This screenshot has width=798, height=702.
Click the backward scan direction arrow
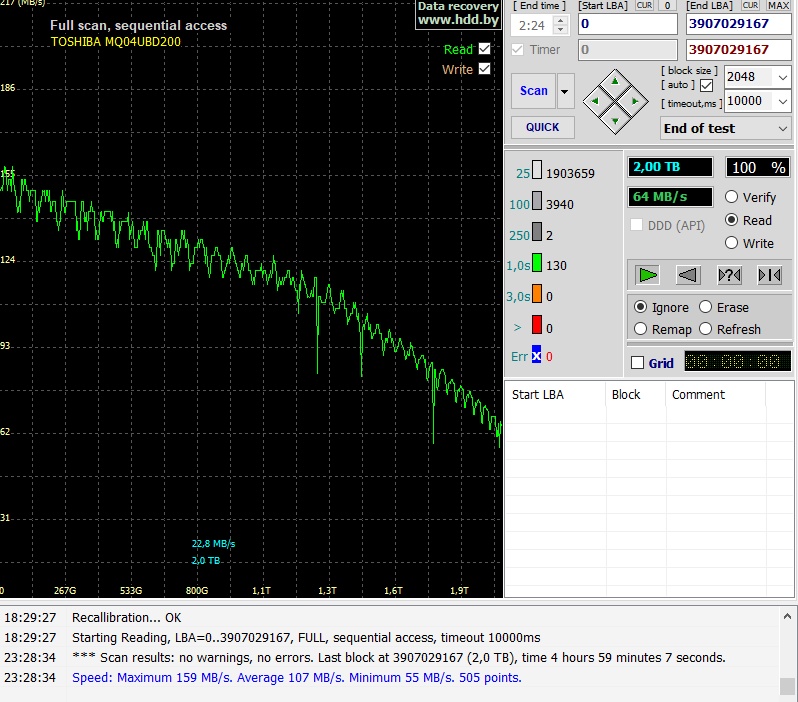pos(689,275)
